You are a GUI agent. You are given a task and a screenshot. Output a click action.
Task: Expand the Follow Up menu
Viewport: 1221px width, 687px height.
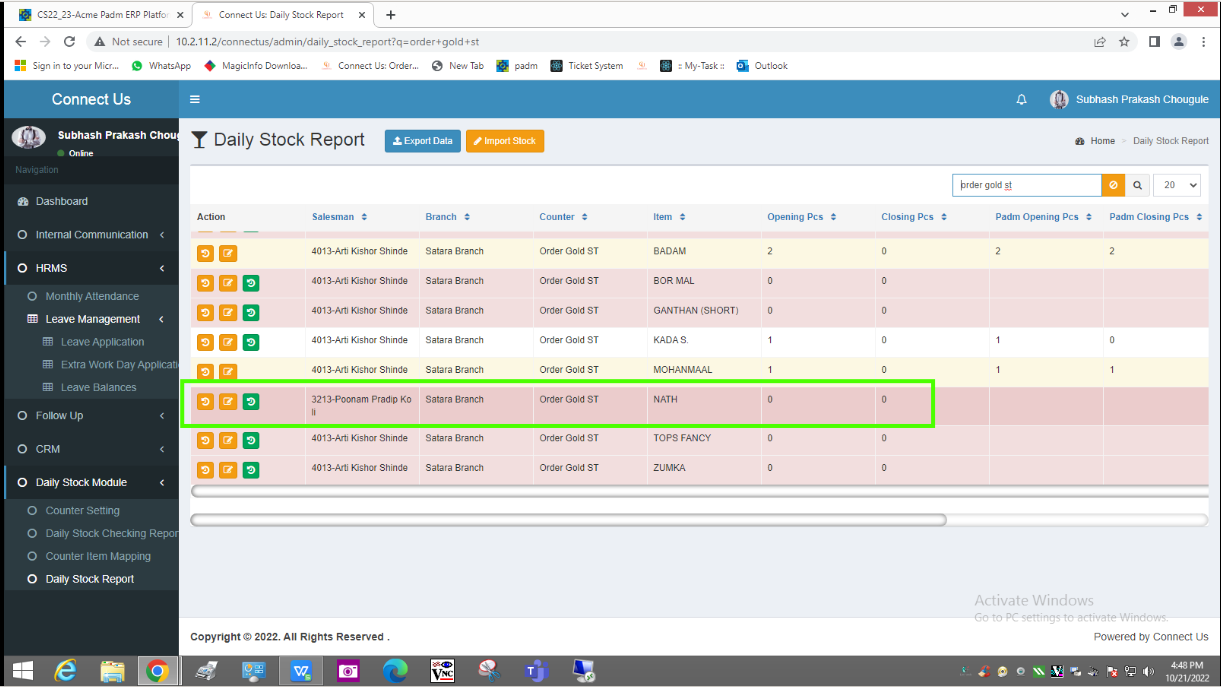click(90, 416)
